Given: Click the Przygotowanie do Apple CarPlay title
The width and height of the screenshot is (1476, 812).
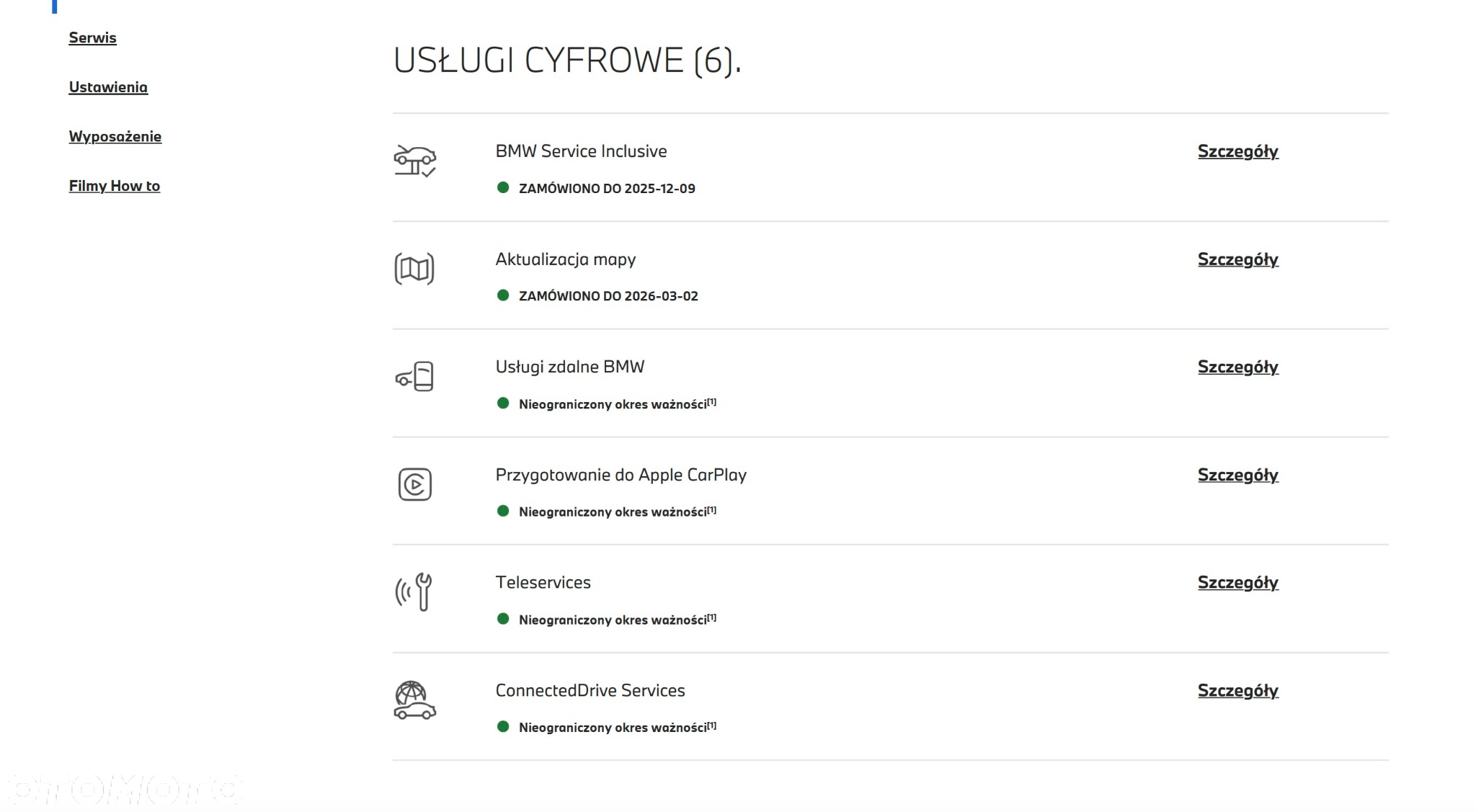Looking at the screenshot, I should (x=621, y=475).
